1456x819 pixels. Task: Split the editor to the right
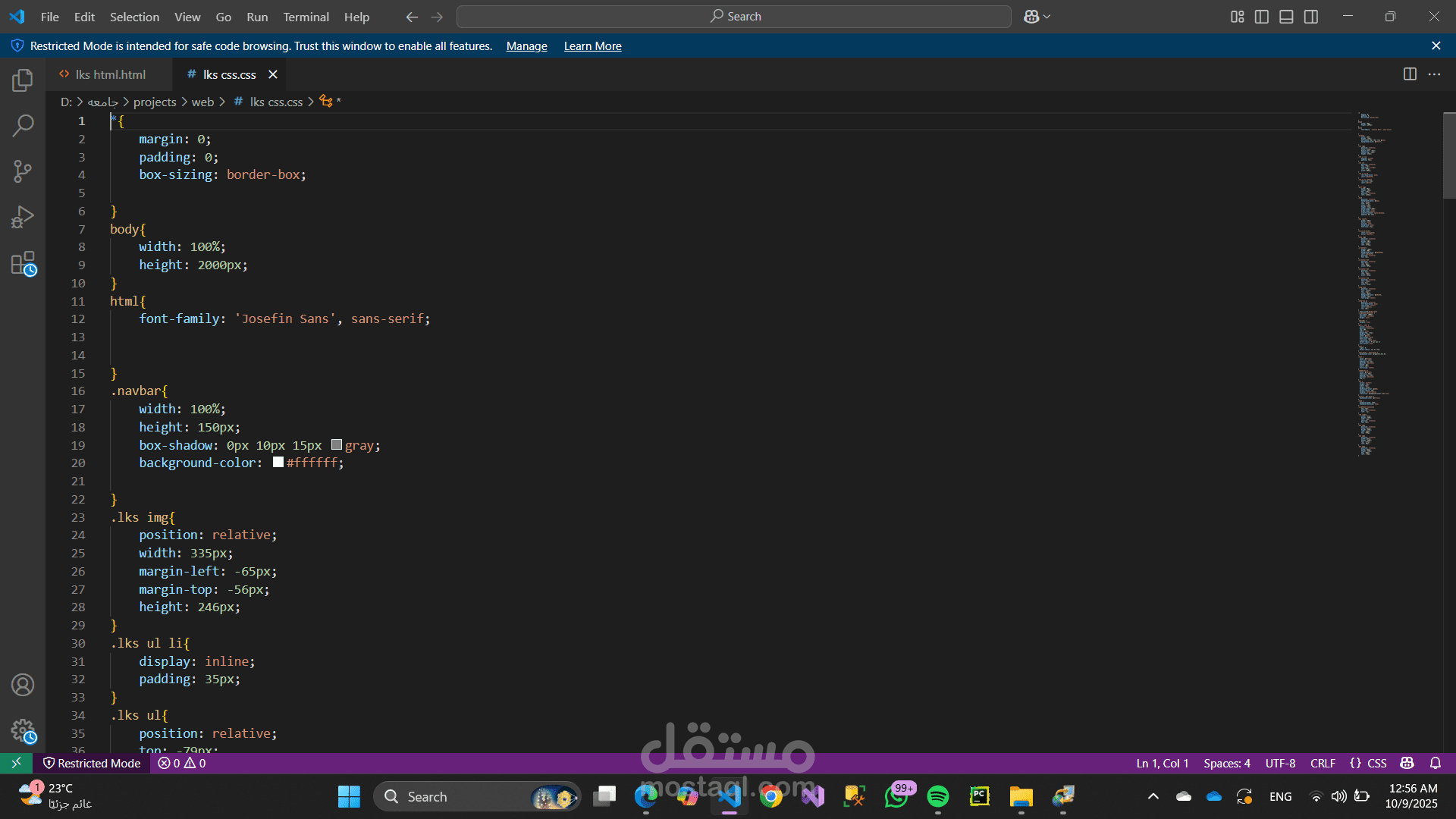[x=1410, y=74]
